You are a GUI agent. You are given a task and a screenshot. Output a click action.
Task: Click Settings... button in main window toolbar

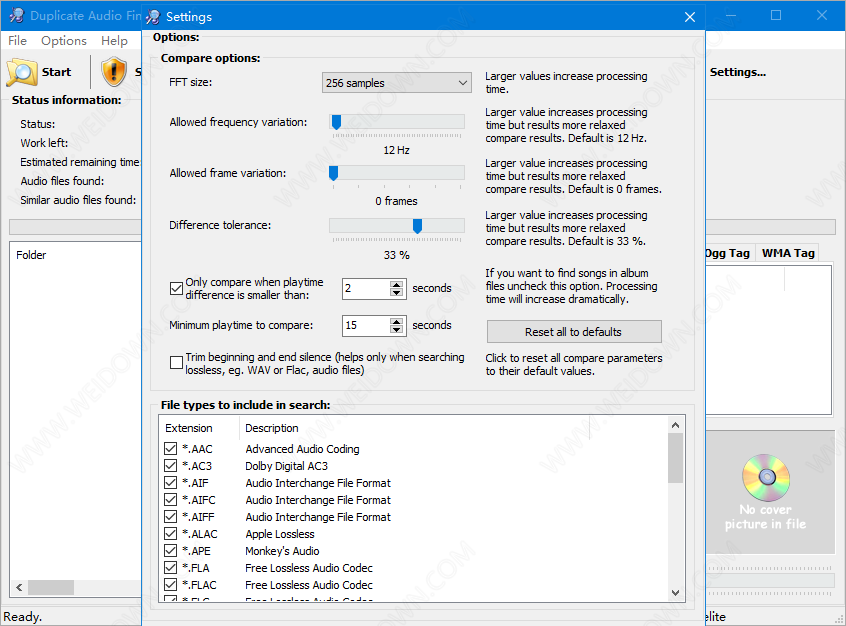click(738, 72)
